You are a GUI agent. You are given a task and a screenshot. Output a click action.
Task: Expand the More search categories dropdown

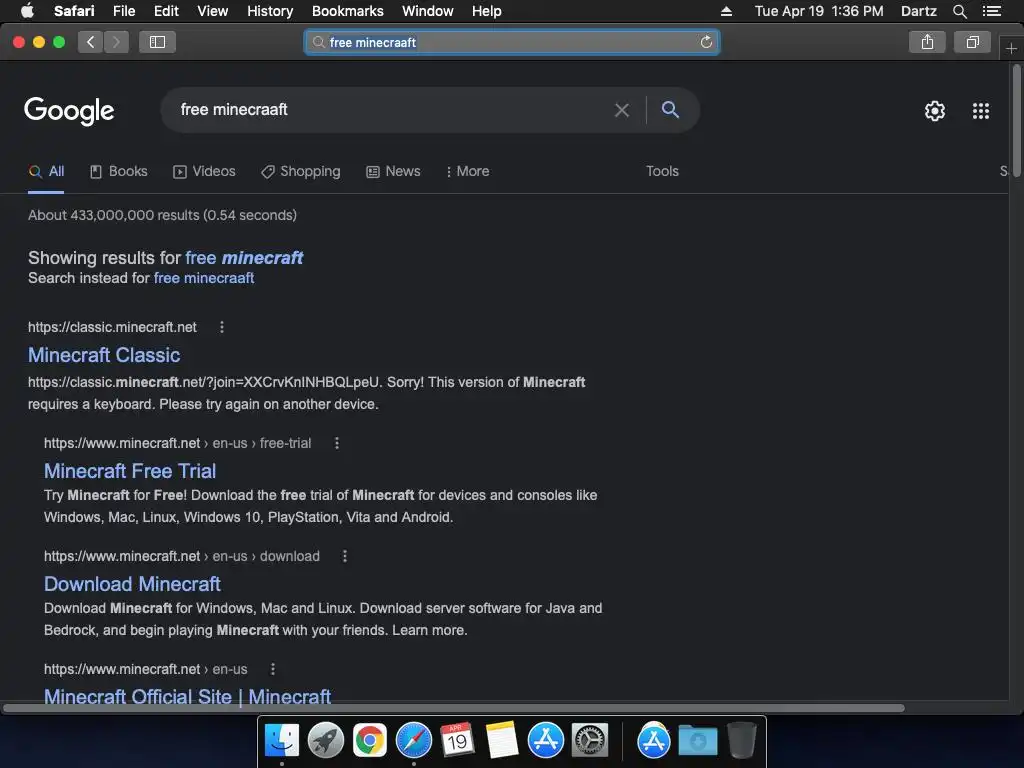468,172
